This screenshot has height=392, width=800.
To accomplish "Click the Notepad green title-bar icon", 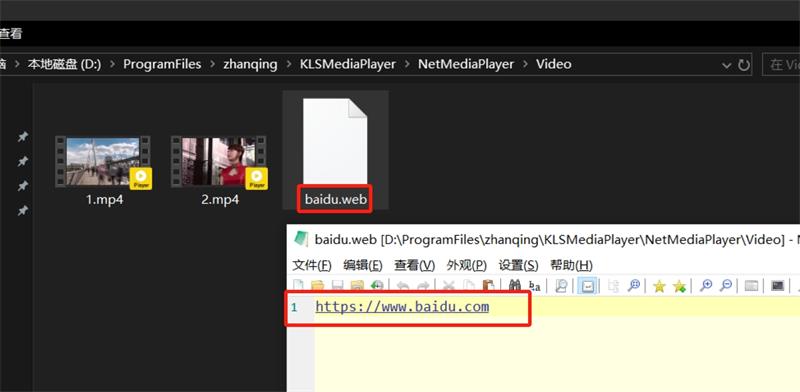I will point(301,238).
